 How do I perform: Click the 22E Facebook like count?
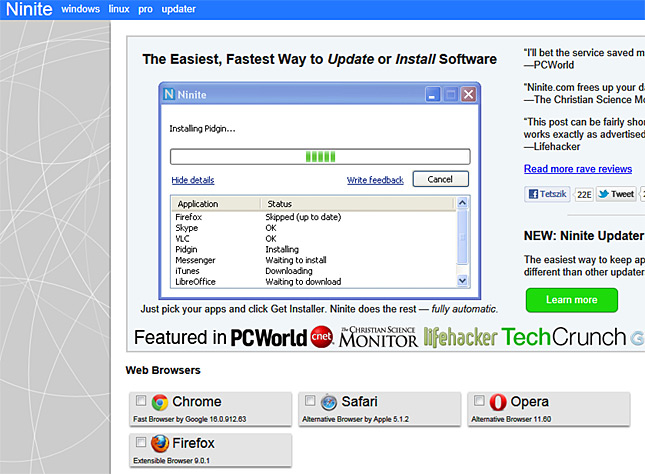(584, 194)
